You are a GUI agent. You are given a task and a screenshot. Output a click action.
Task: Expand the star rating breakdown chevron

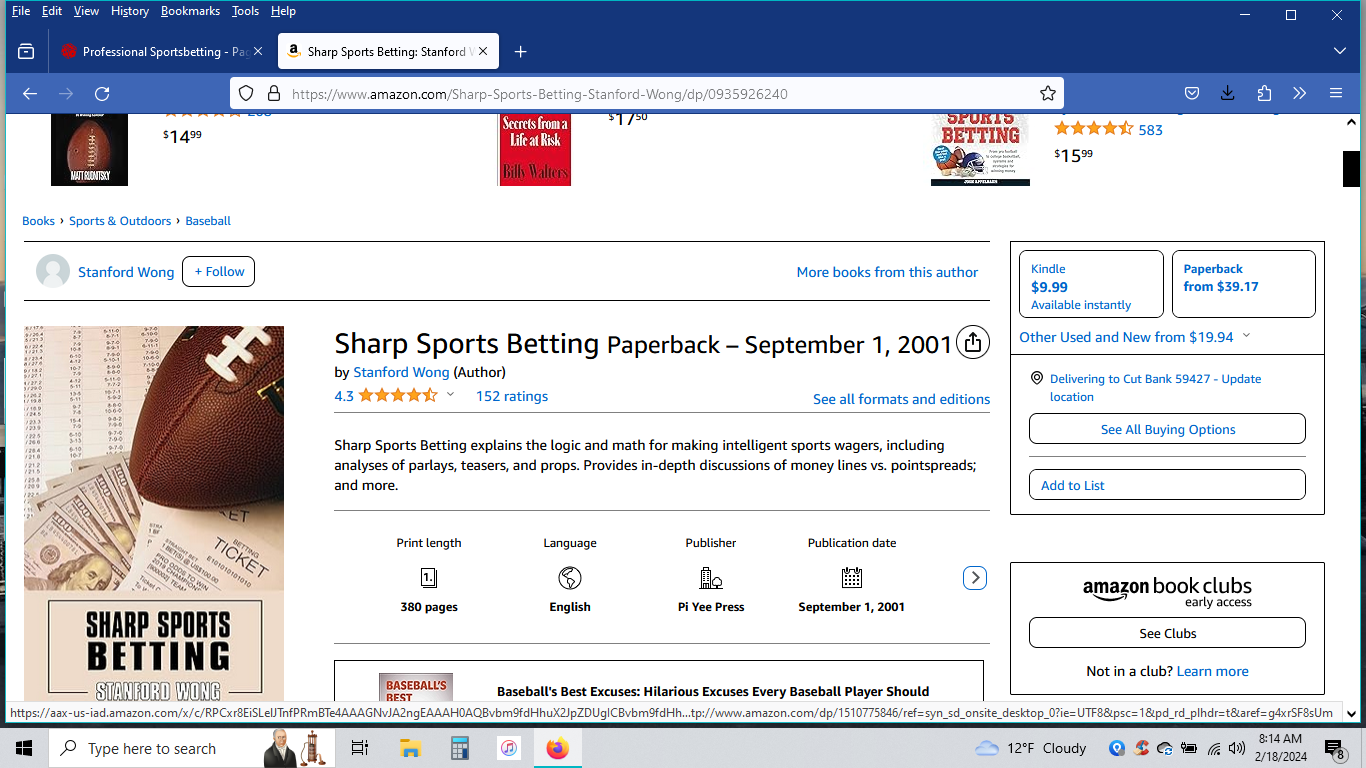pyautogui.click(x=450, y=395)
